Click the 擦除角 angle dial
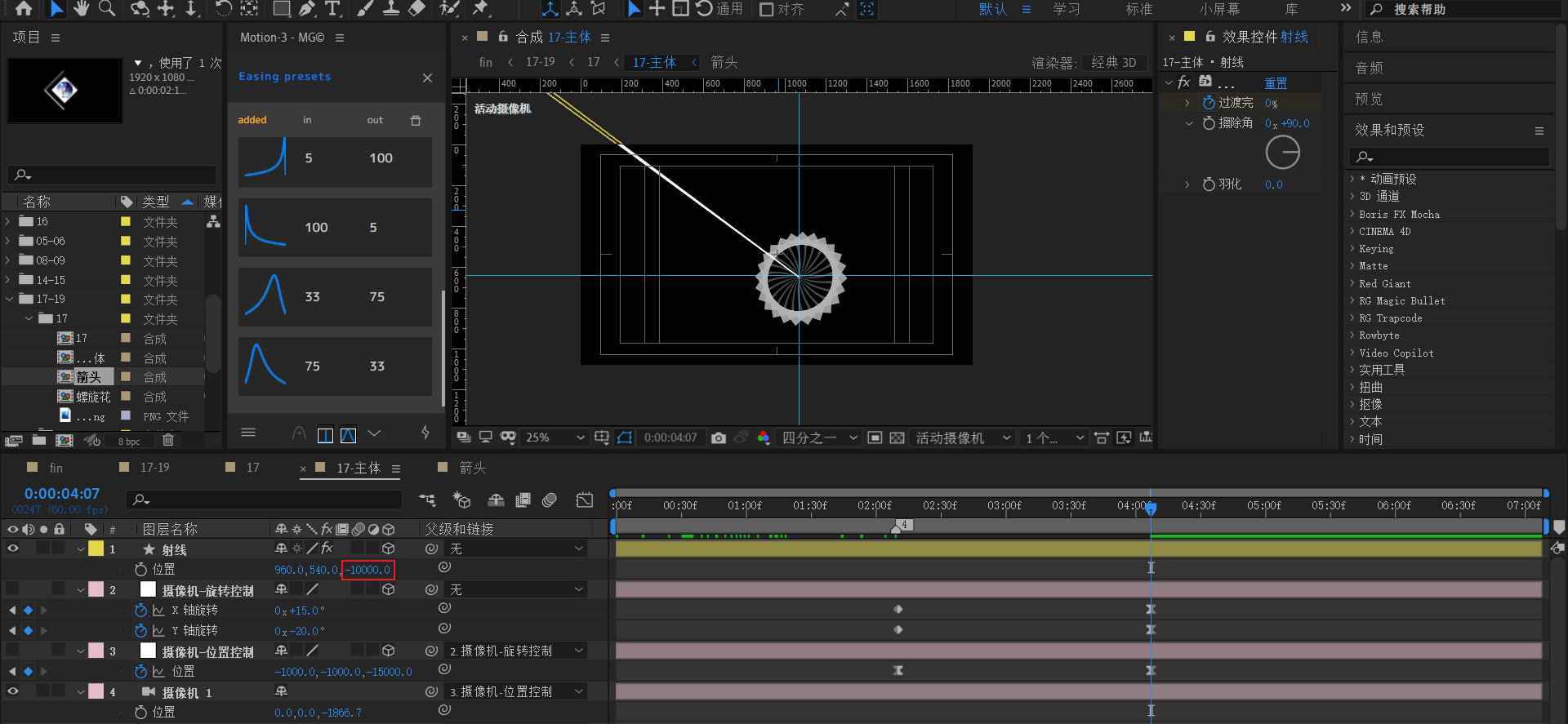This screenshot has width=1568, height=724. [x=1282, y=153]
